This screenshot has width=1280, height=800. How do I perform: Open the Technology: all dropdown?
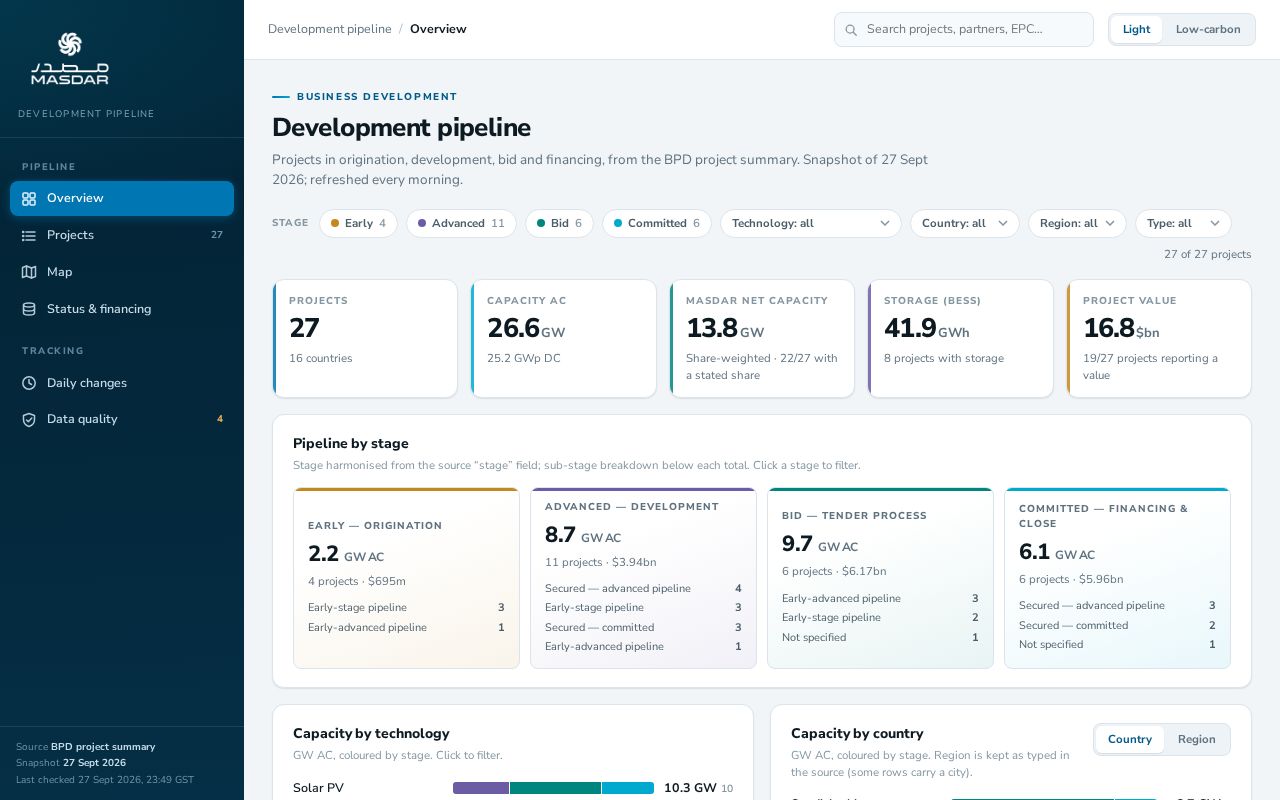[811, 223]
